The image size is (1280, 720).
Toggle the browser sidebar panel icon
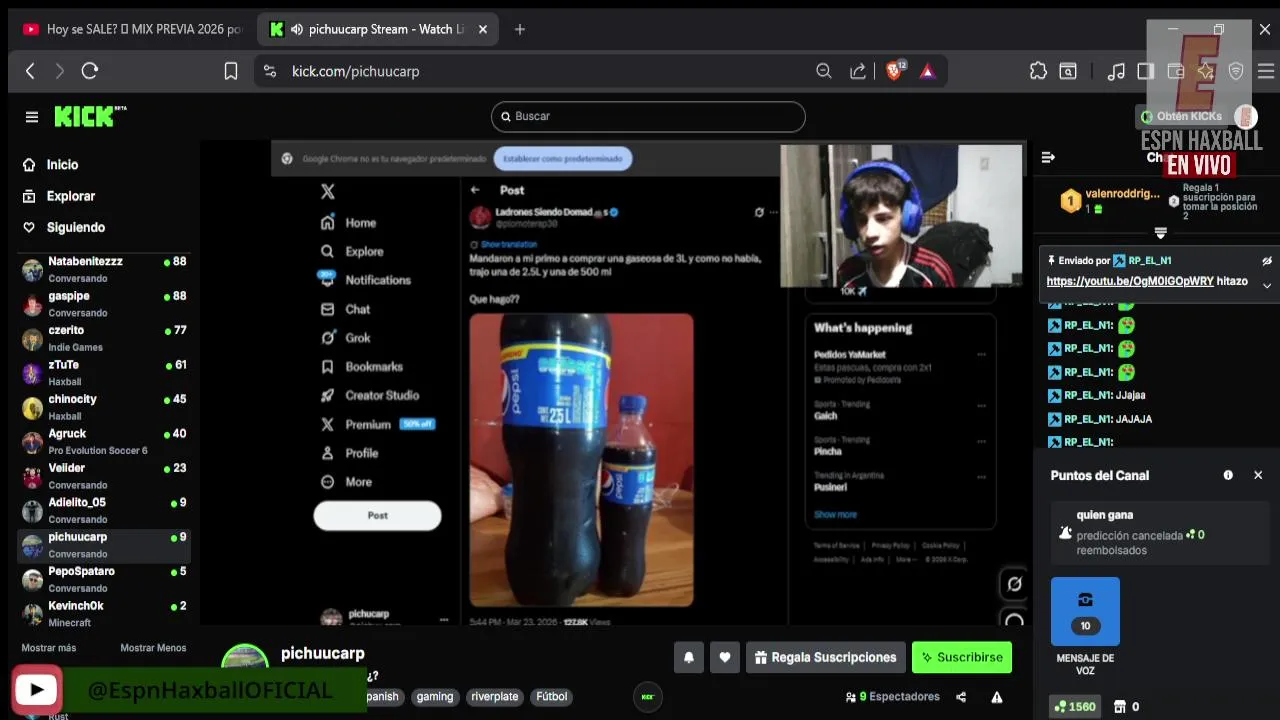(1146, 71)
